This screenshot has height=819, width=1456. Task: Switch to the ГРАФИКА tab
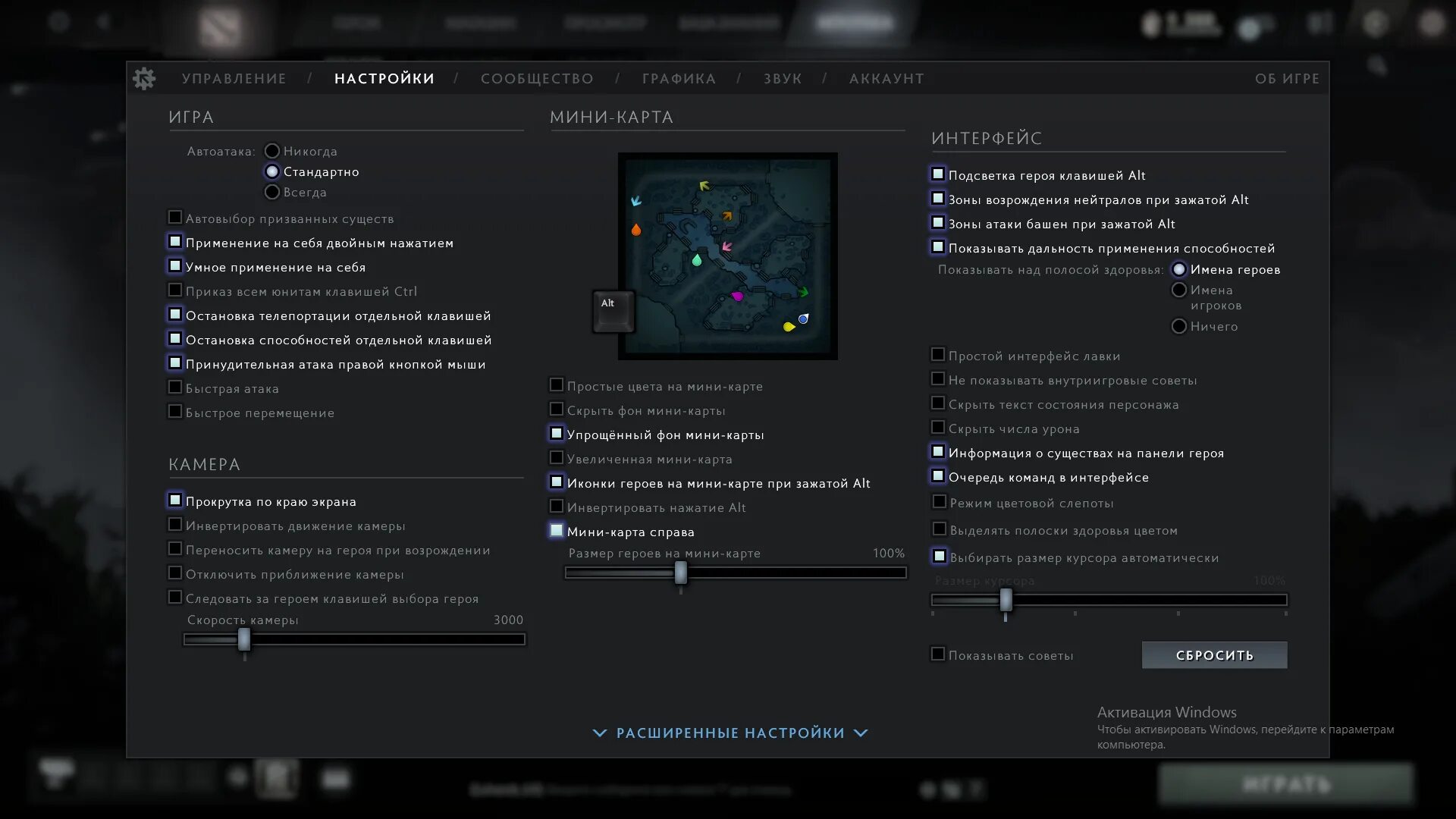[679, 78]
